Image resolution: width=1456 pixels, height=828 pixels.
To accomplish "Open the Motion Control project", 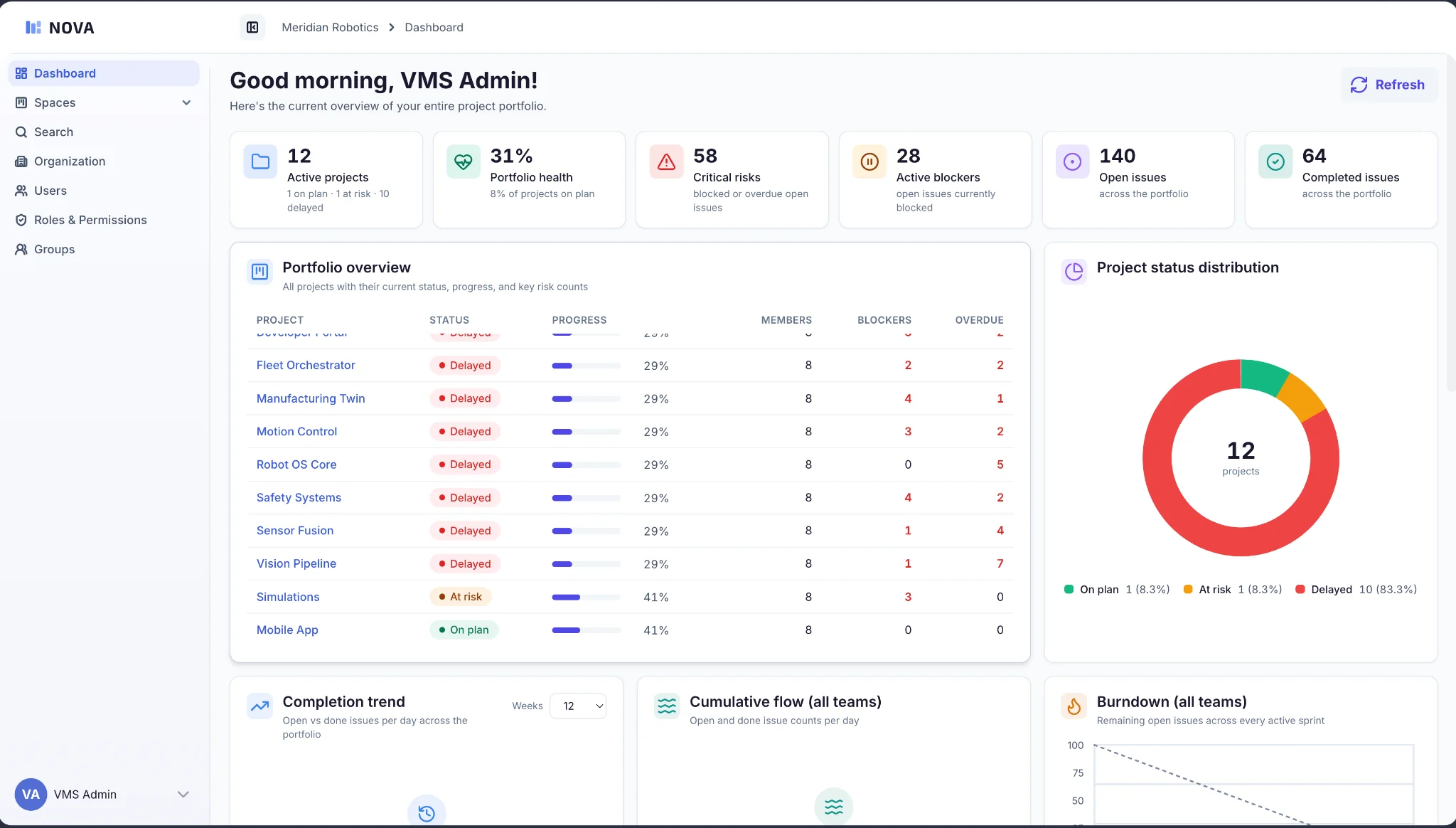I will click(x=296, y=431).
